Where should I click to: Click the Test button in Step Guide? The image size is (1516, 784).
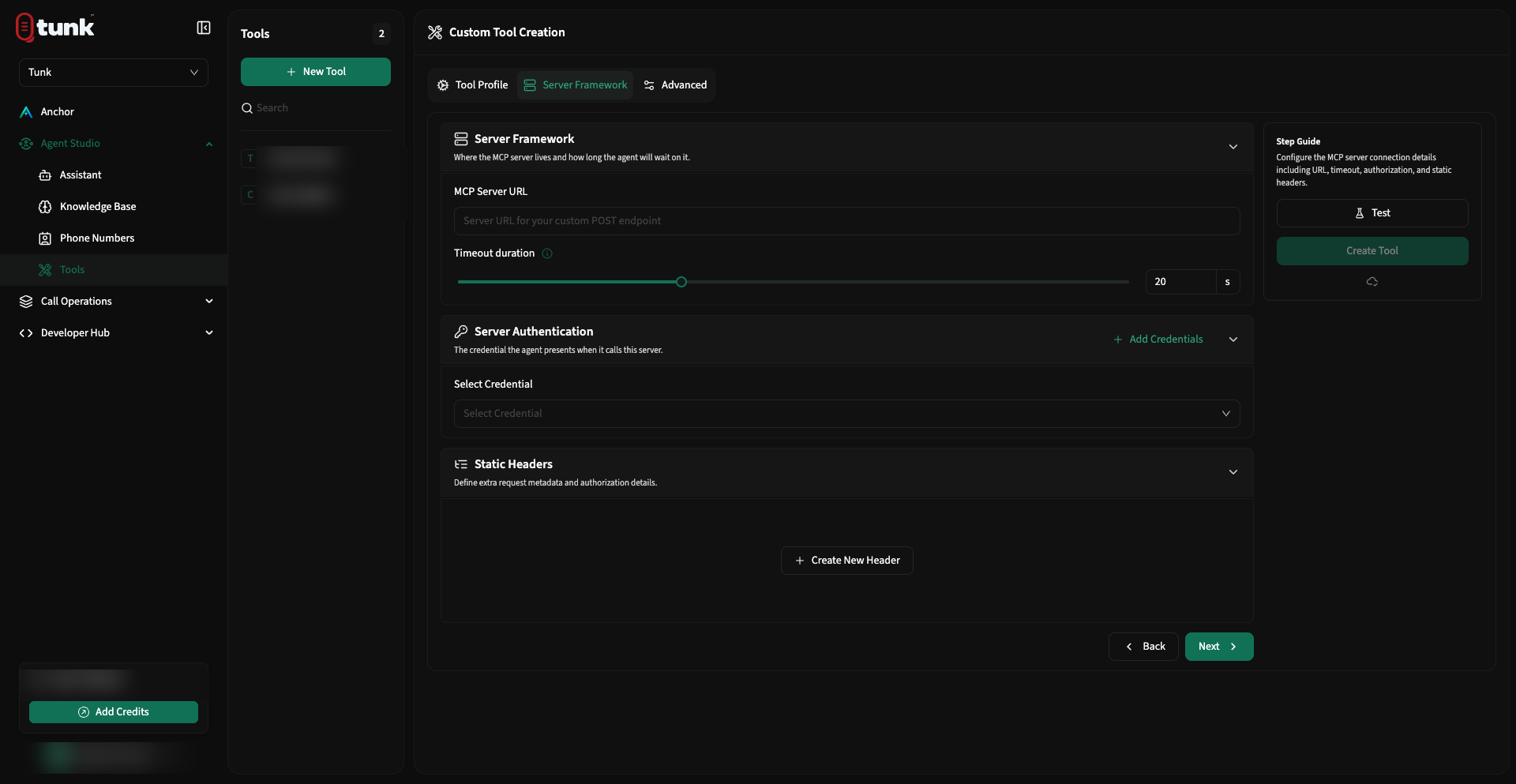pos(1372,213)
